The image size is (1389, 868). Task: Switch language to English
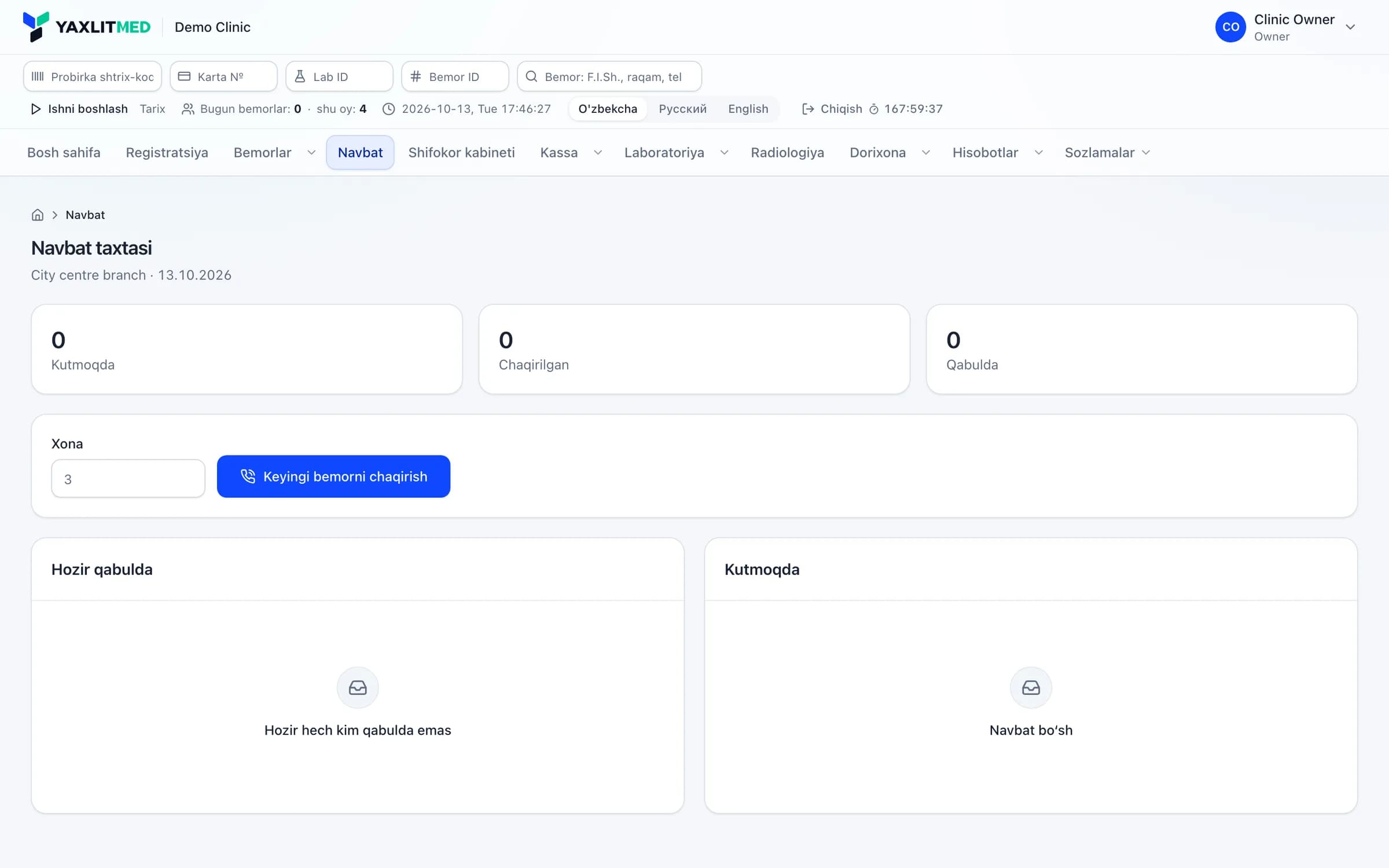tap(748, 109)
